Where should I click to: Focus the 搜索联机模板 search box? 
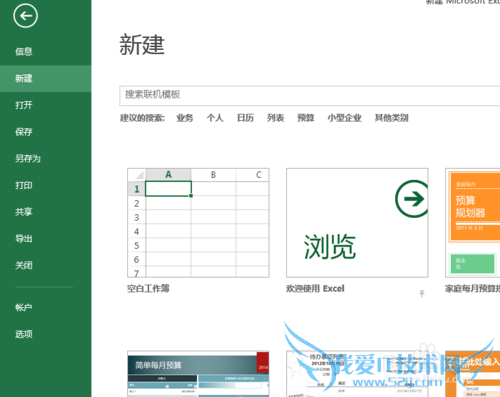coord(310,96)
